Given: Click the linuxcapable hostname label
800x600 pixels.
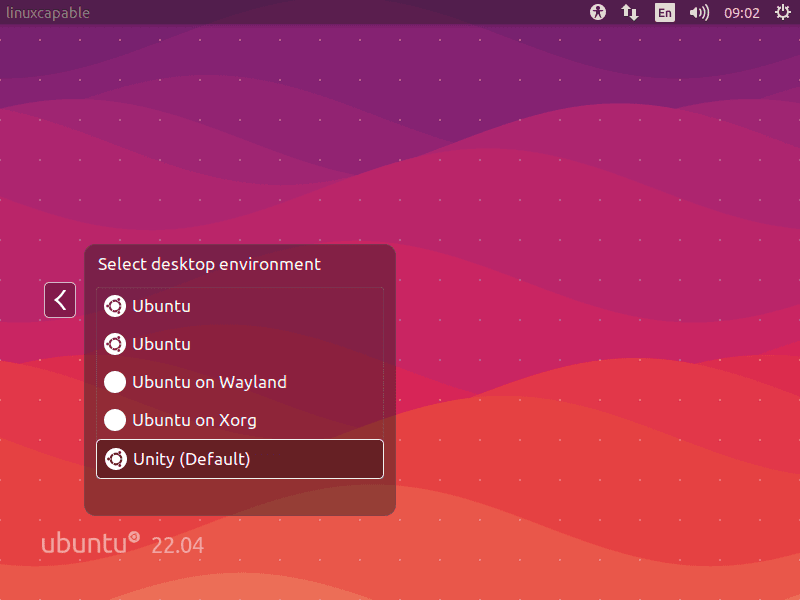Looking at the screenshot, I should pyautogui.click(x=49, y=12).
